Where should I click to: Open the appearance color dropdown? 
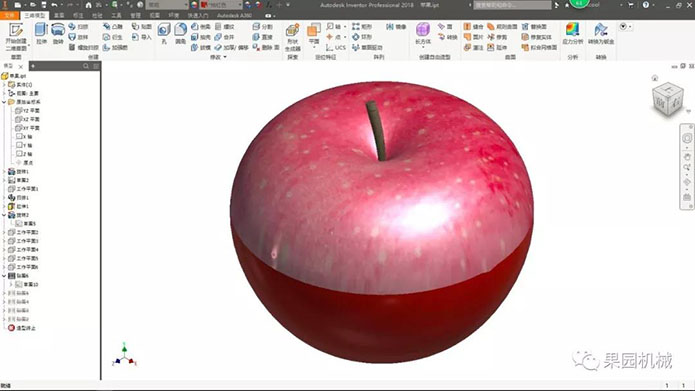click(222, 5)
